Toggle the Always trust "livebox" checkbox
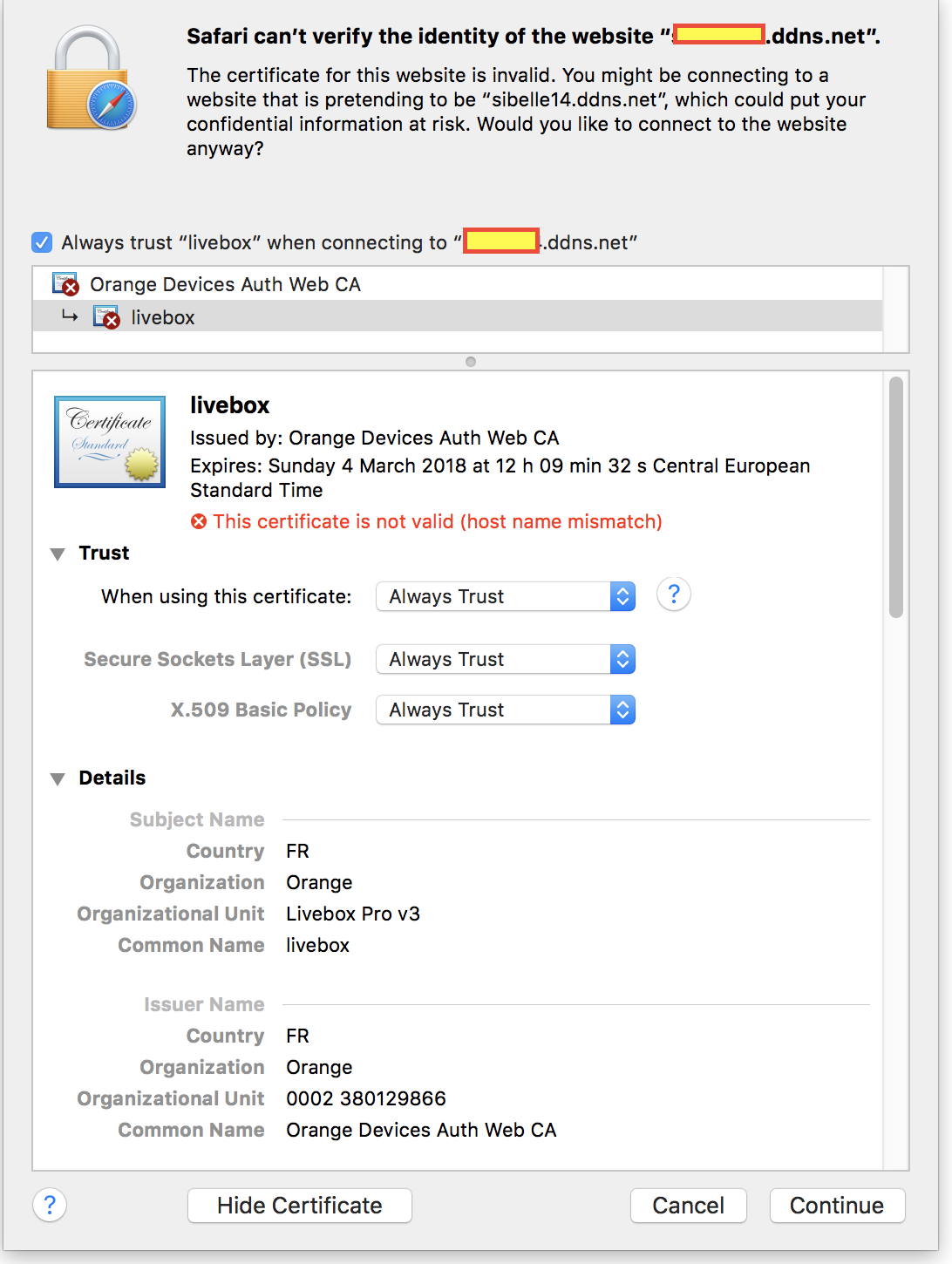The height and width of the screenshot is (1264, 952). click(42, 242)
